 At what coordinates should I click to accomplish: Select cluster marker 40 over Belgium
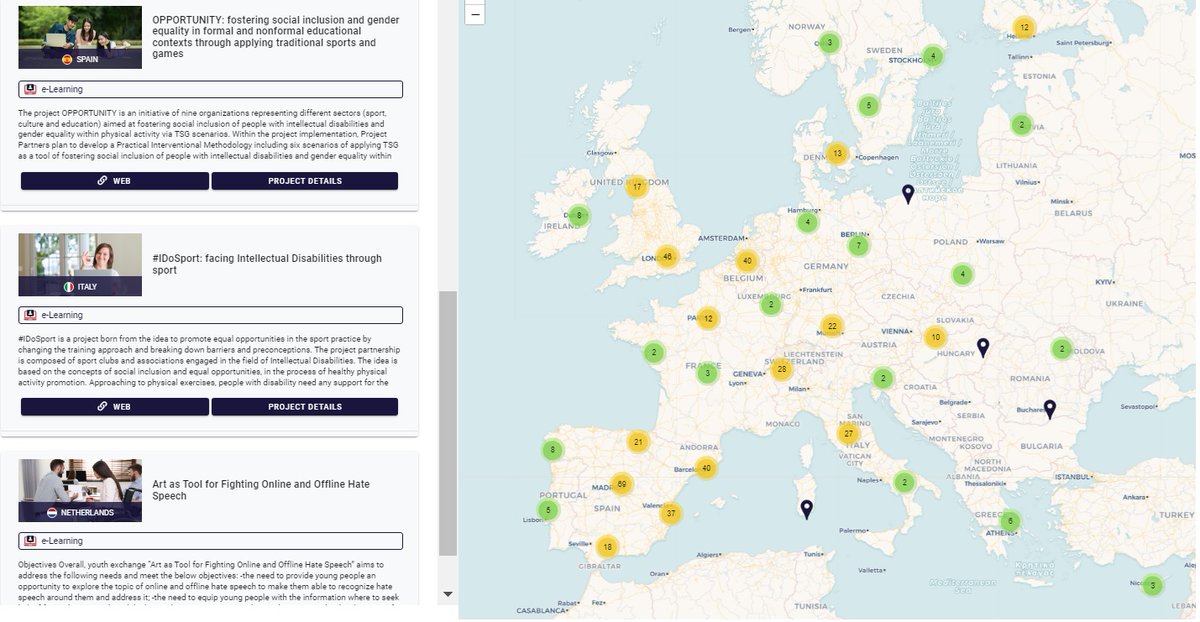746,262
